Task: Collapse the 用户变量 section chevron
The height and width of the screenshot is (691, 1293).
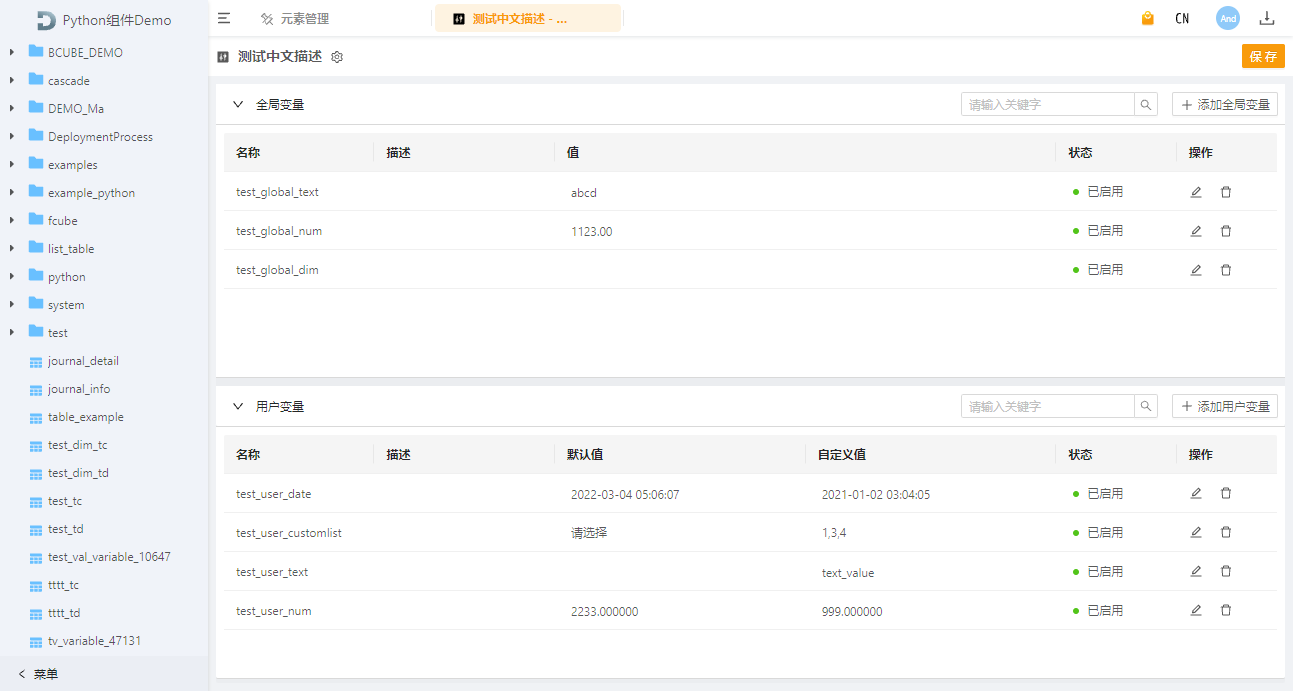Action: [238, 406]
